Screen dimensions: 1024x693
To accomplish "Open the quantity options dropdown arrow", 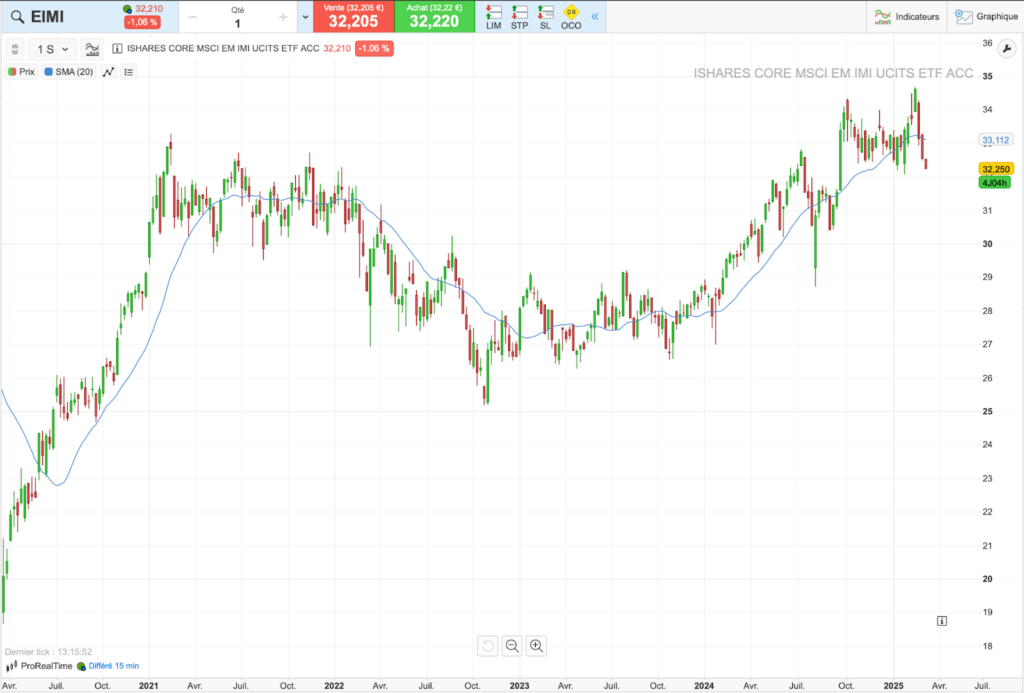I will click(305, 17).
